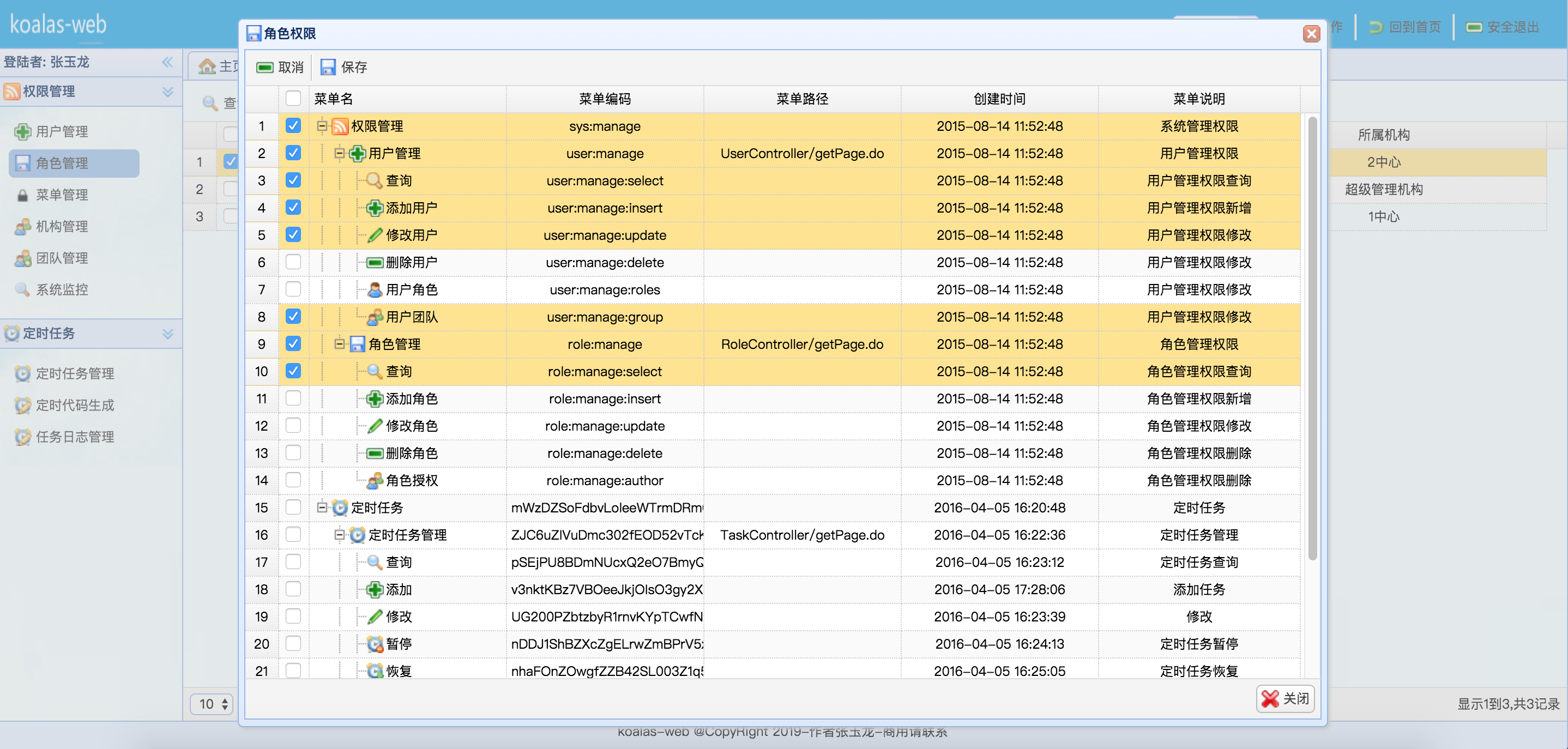1568x749 pixels.
Task: Open 定时任务管理 in the sidebar menu
Action: click(74, 373)
